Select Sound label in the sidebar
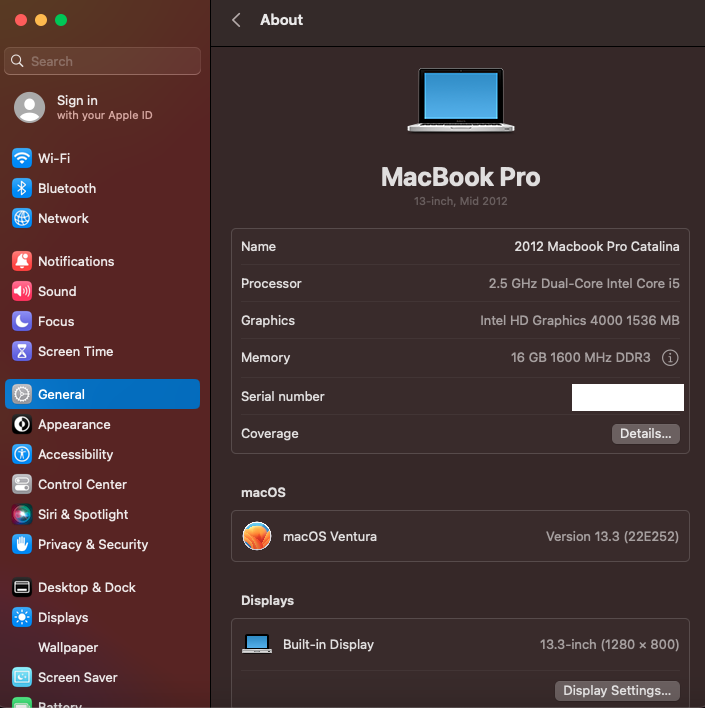 (x=57, y=291)
